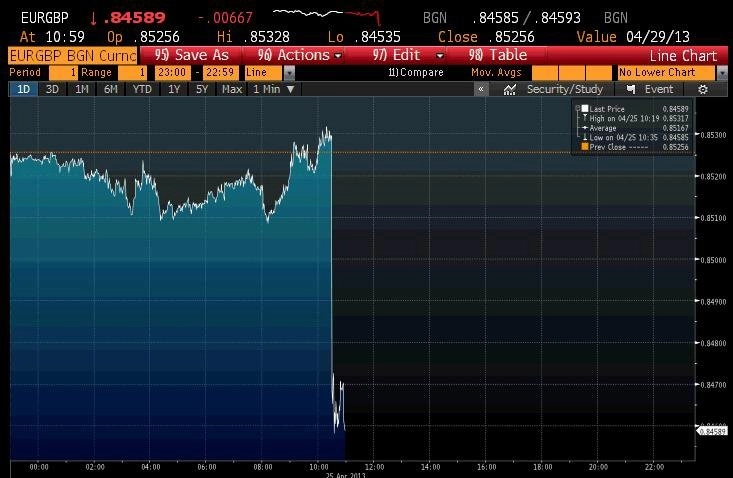Screen dimensions: 733x478
Task: Click the .84589 last price in header
Action: 134,18
